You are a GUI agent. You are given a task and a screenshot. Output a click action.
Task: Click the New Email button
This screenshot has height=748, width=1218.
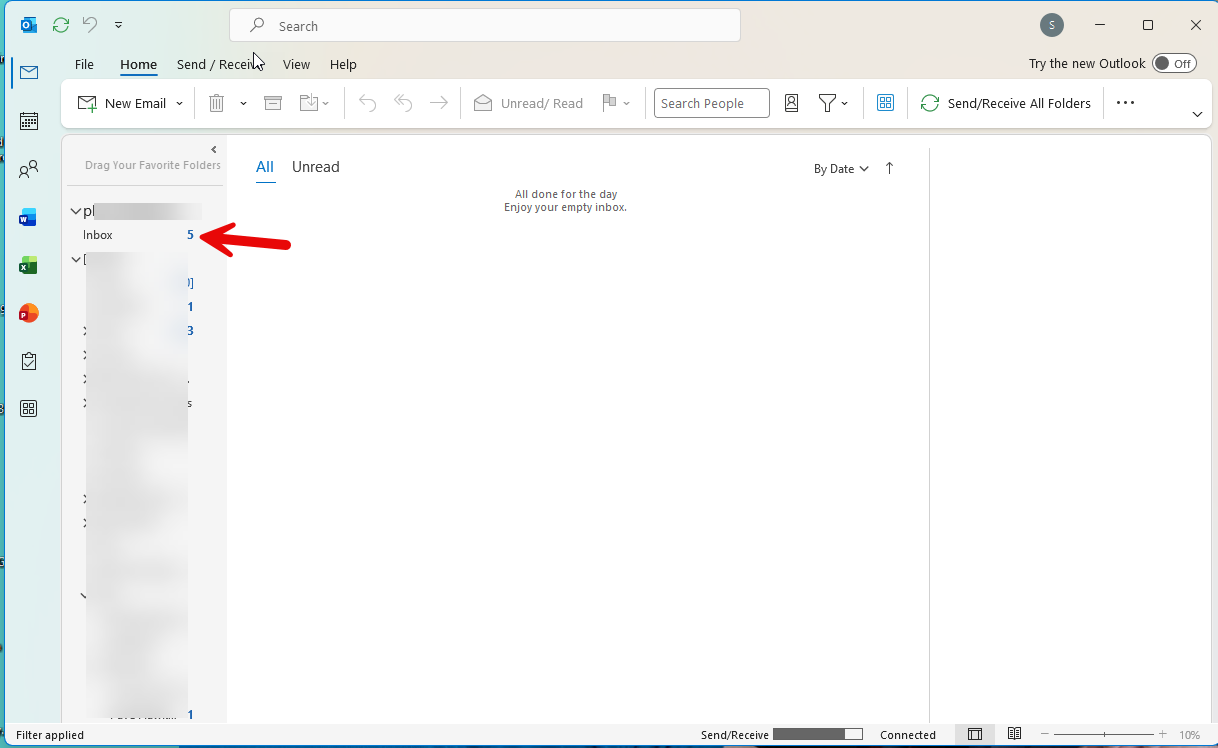click(x=122, y=103)
